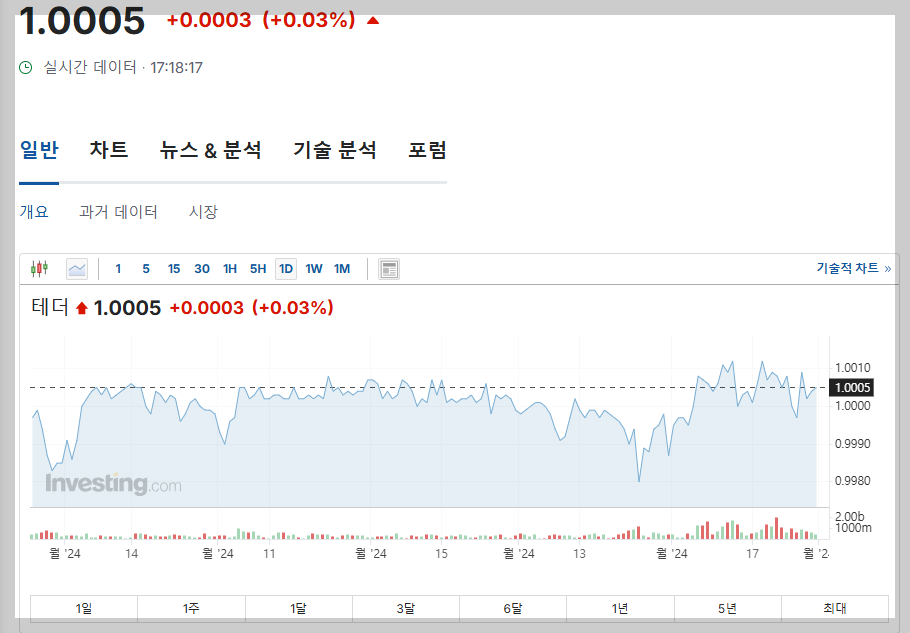Open the 포럼 tab
This screenshot has height=633, width=910.
(427, 150)
